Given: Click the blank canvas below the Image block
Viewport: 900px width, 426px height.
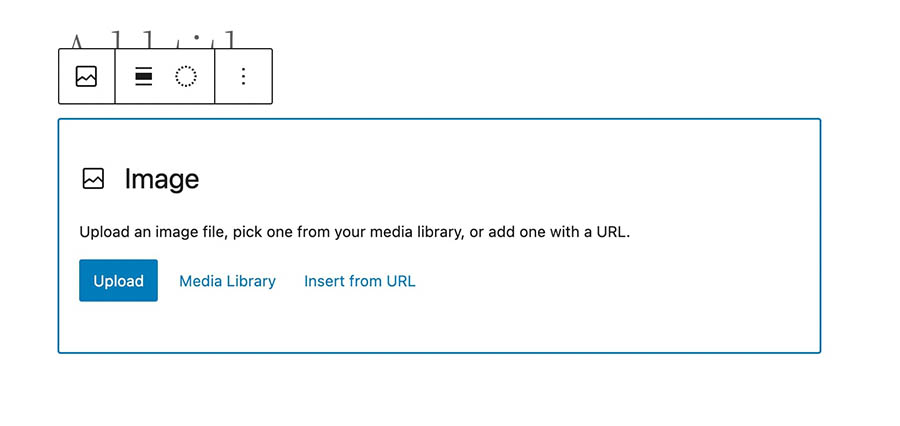Looking at the screenshot, I should pos(440,390).
